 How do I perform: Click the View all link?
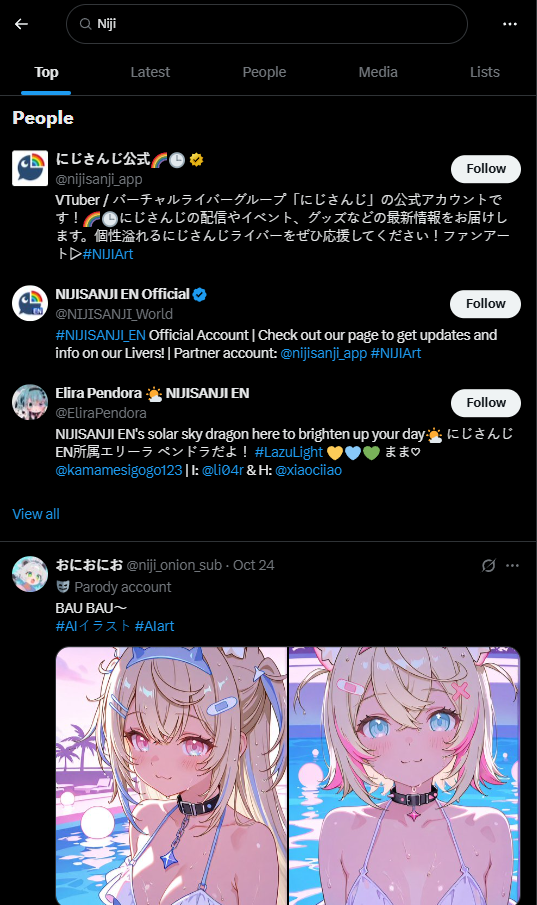pyautogui.click(x=36, y=514)
